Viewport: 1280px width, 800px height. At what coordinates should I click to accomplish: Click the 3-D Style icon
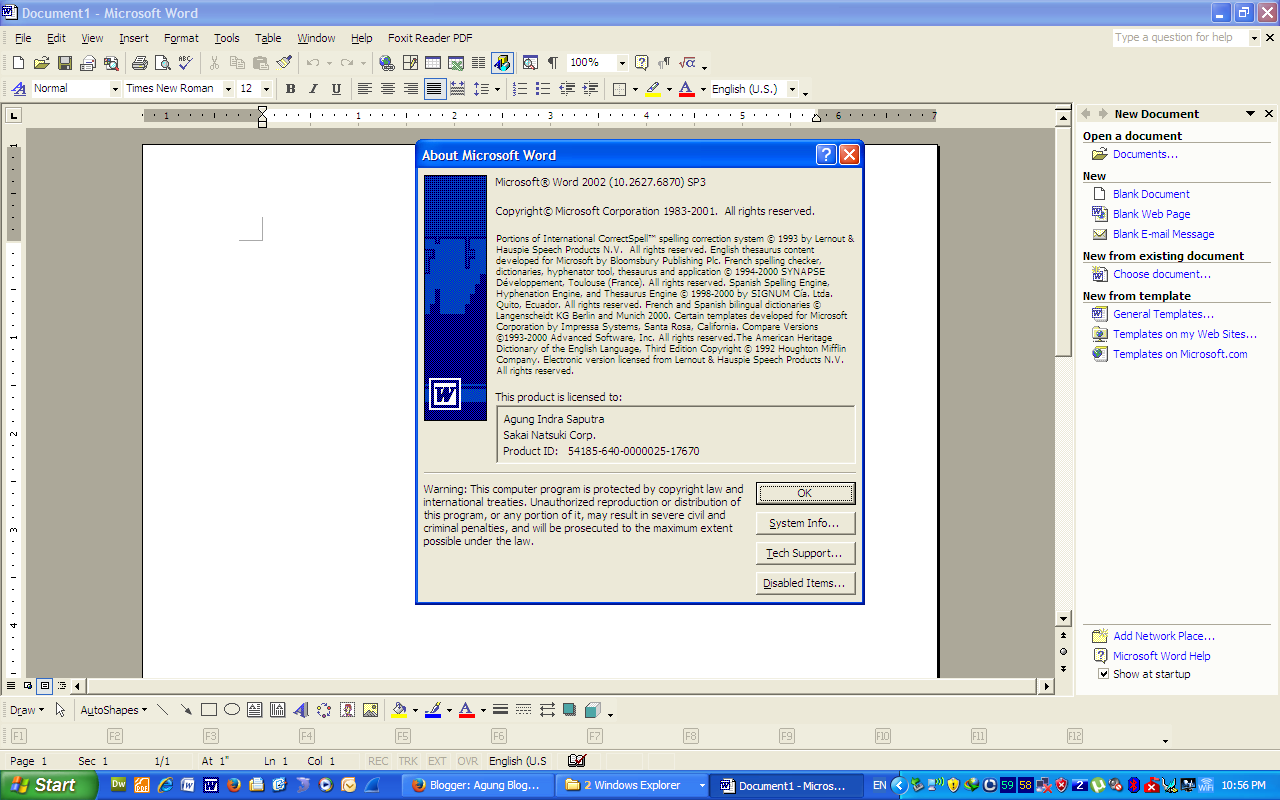[593, 710]
